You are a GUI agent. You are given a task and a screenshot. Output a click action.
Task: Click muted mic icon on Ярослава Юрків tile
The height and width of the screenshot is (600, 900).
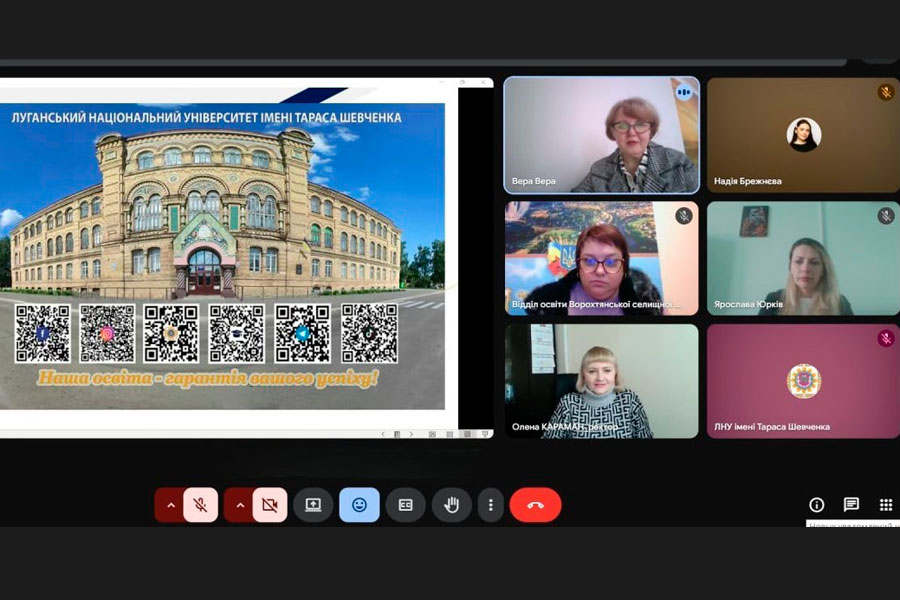(x=886, y=216)
